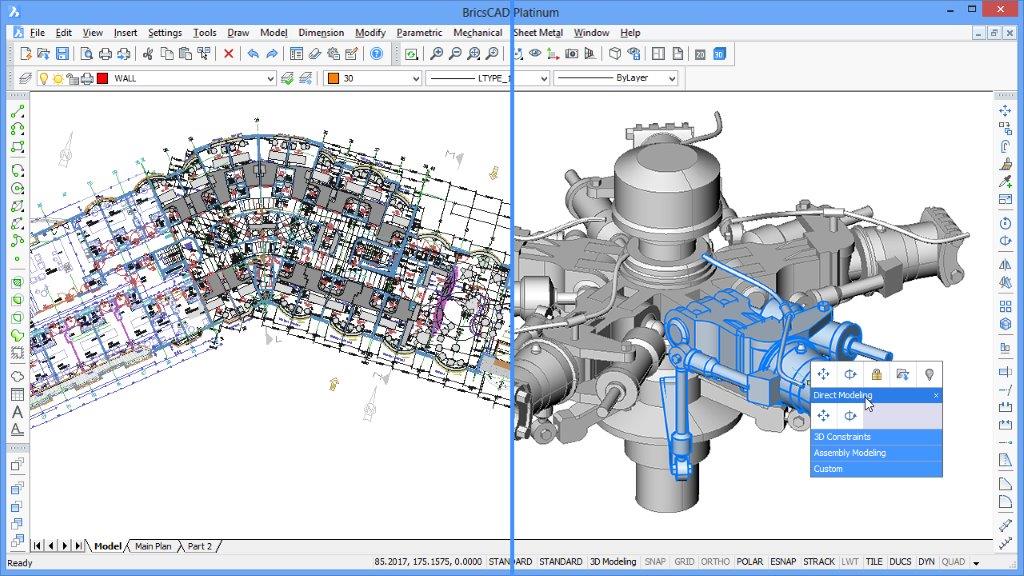Click the Print icon in the top toolbar
The height and width of the screenshot is (576, 1024).
[x=104, y=54]
